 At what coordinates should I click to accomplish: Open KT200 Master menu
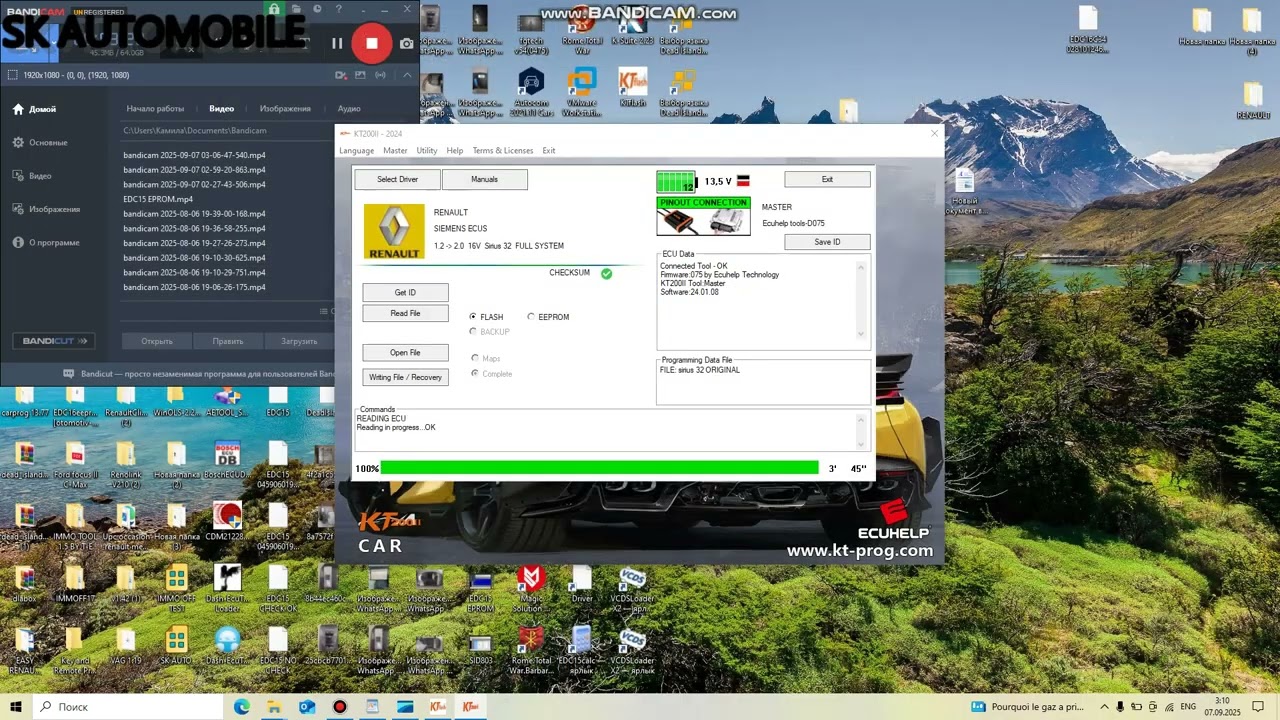(395, 151)
